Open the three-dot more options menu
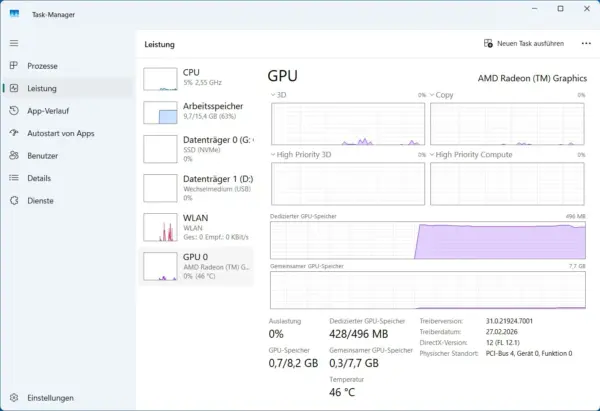 click(586, 44)
